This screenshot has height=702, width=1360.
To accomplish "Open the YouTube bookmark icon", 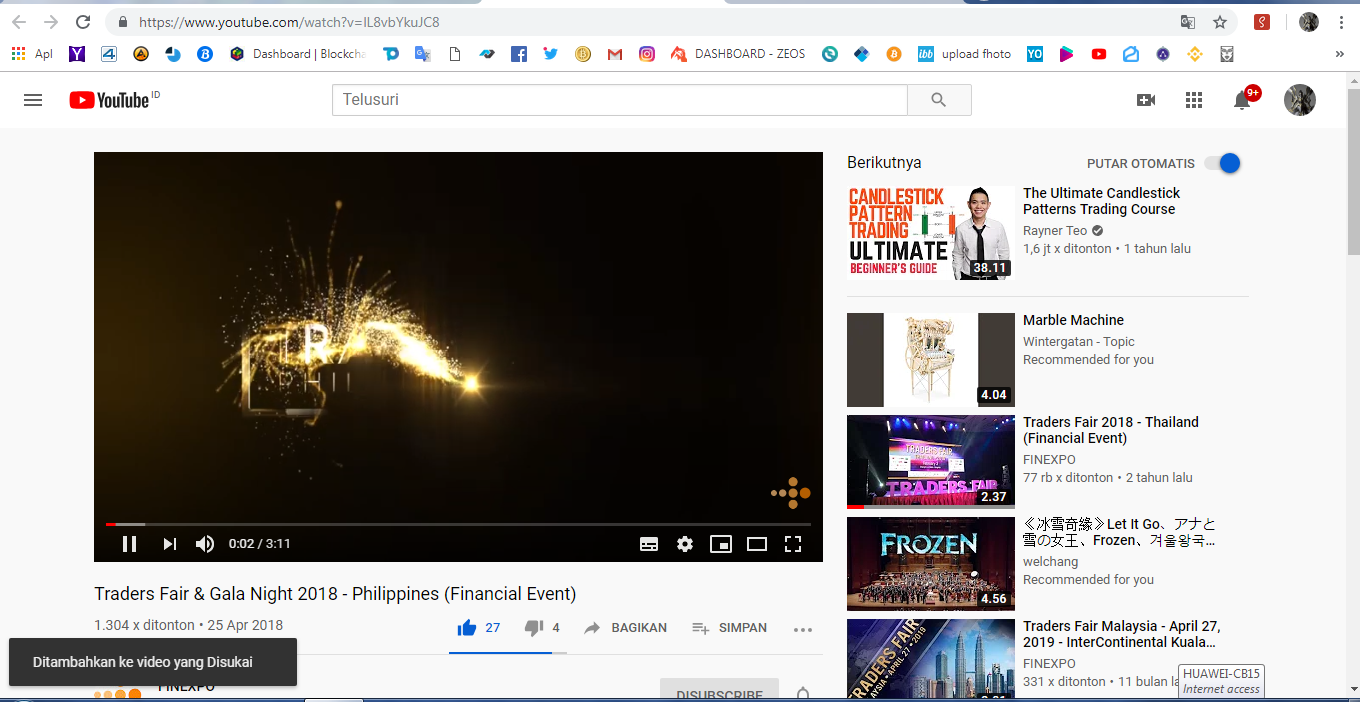I will 1099,54.
